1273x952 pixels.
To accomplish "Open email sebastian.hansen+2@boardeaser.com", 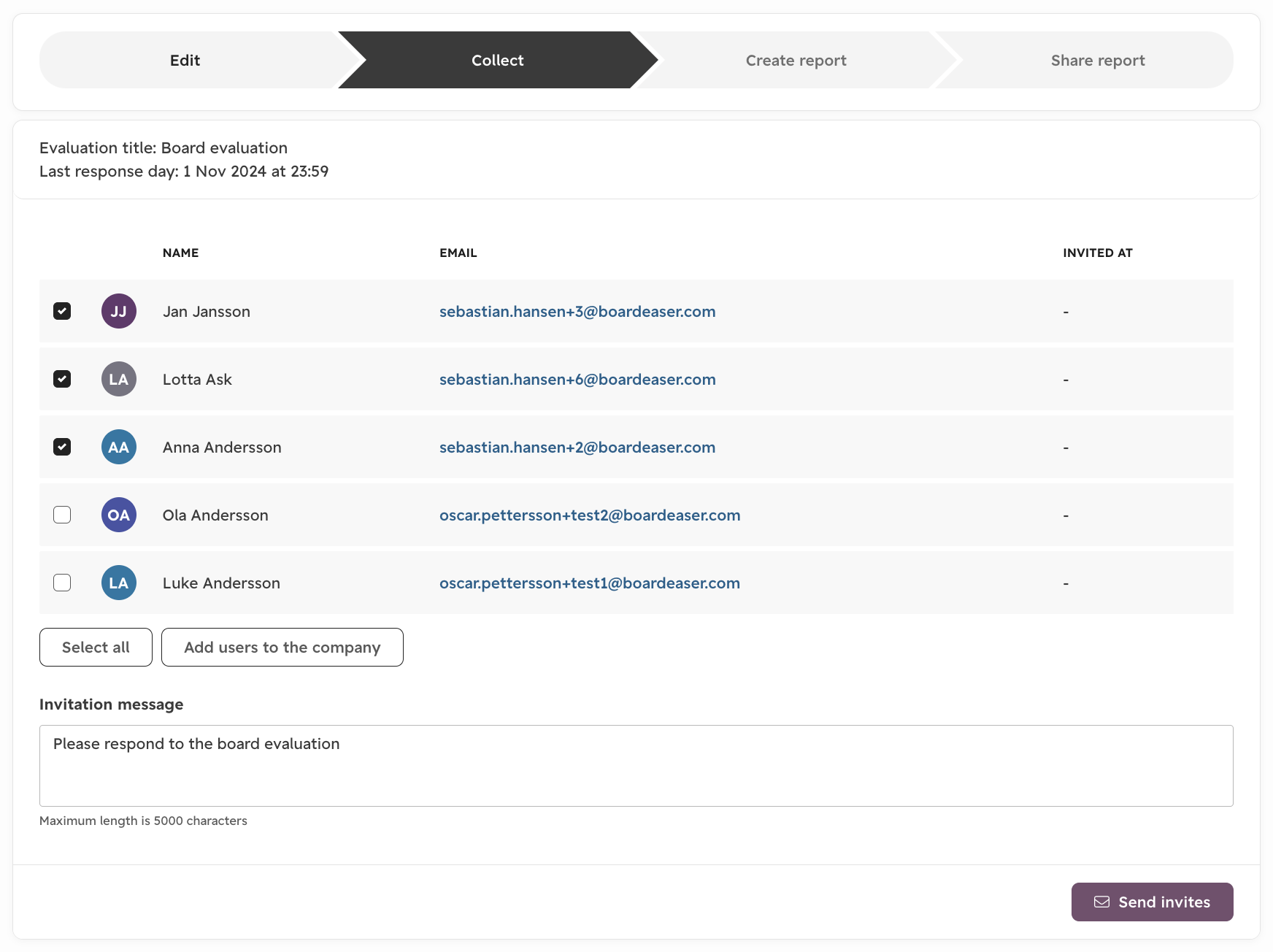I will [x=577, y=447].
